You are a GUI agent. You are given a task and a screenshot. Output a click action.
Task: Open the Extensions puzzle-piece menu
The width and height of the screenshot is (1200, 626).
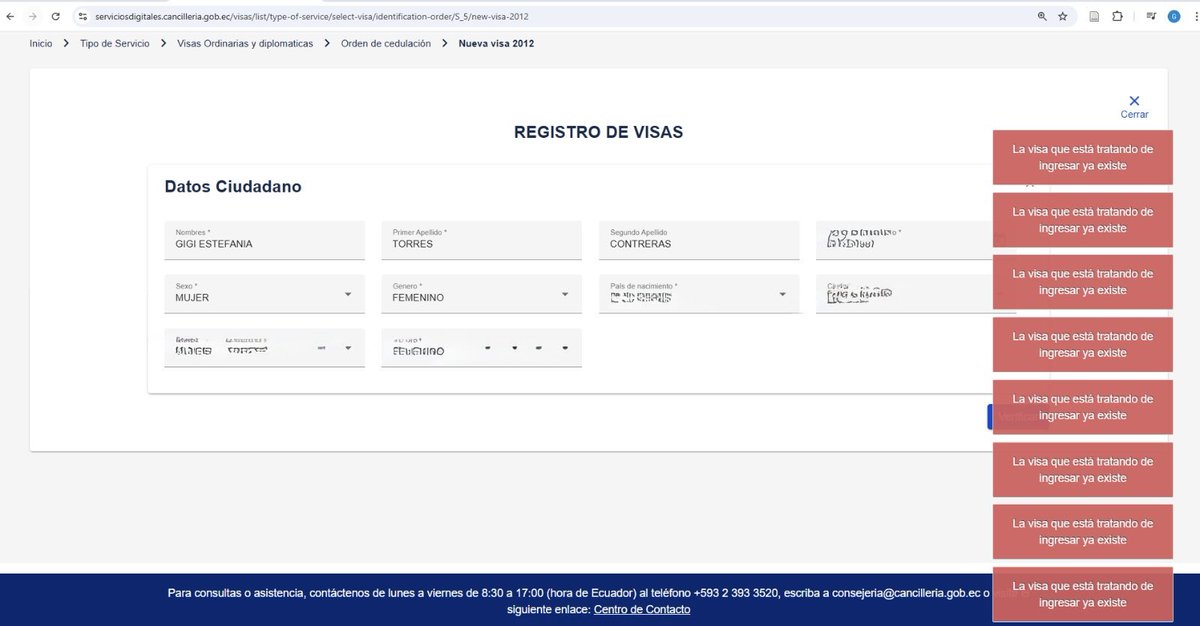click(x=1117, y=16)
